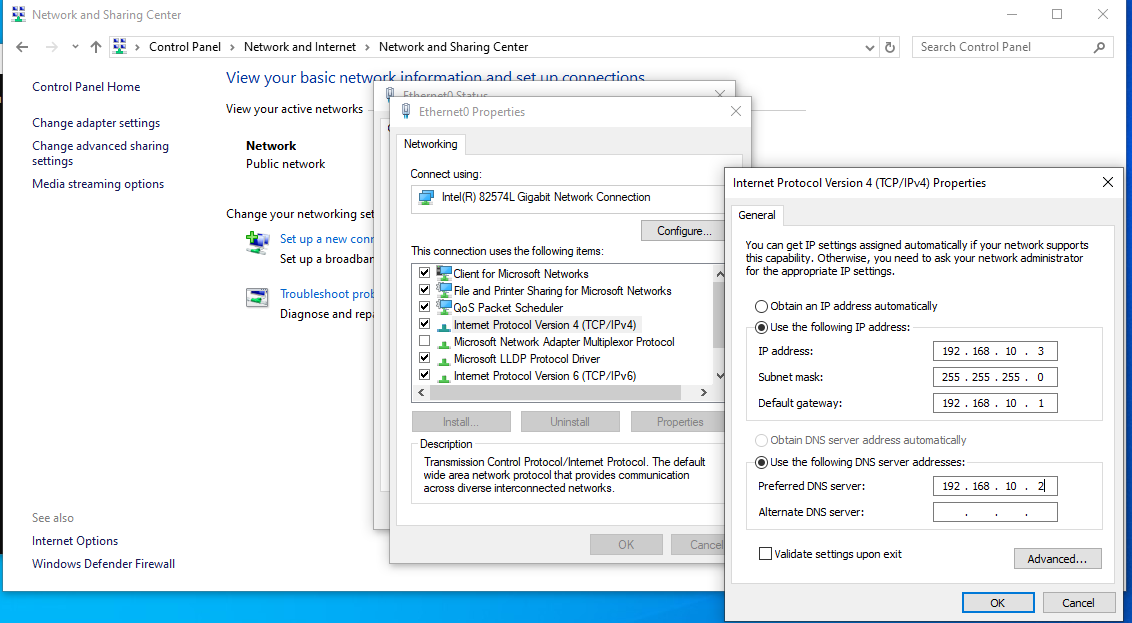Open Control Panel Home link
Viewport: 1132px width, 623px height.
pyautogui.click(x=86, y=87)
